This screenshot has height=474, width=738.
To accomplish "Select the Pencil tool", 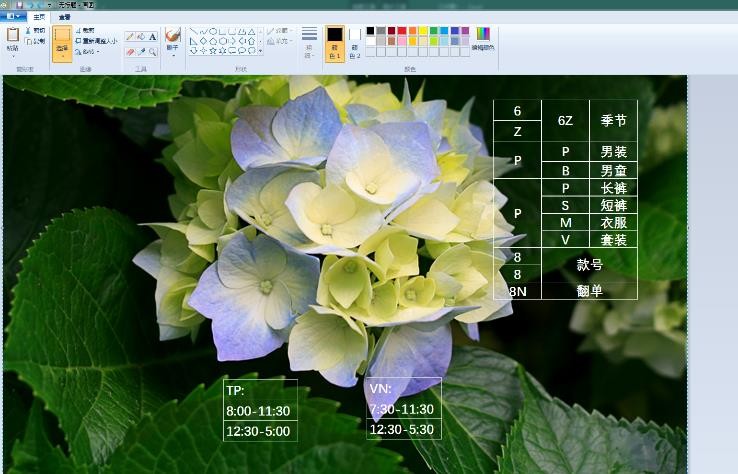I will pos(130,37).
